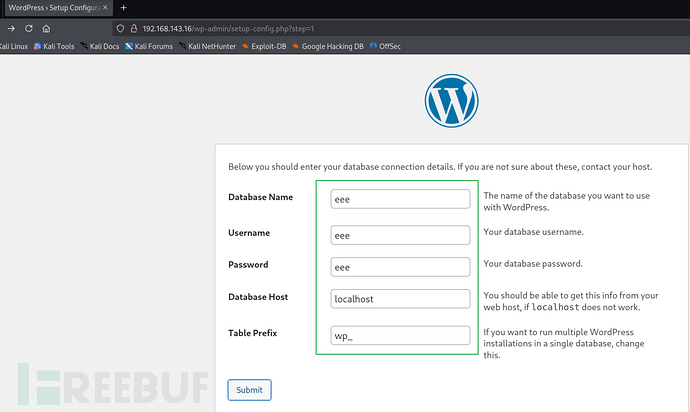Click the Table Prefix label

pos(253,333)
